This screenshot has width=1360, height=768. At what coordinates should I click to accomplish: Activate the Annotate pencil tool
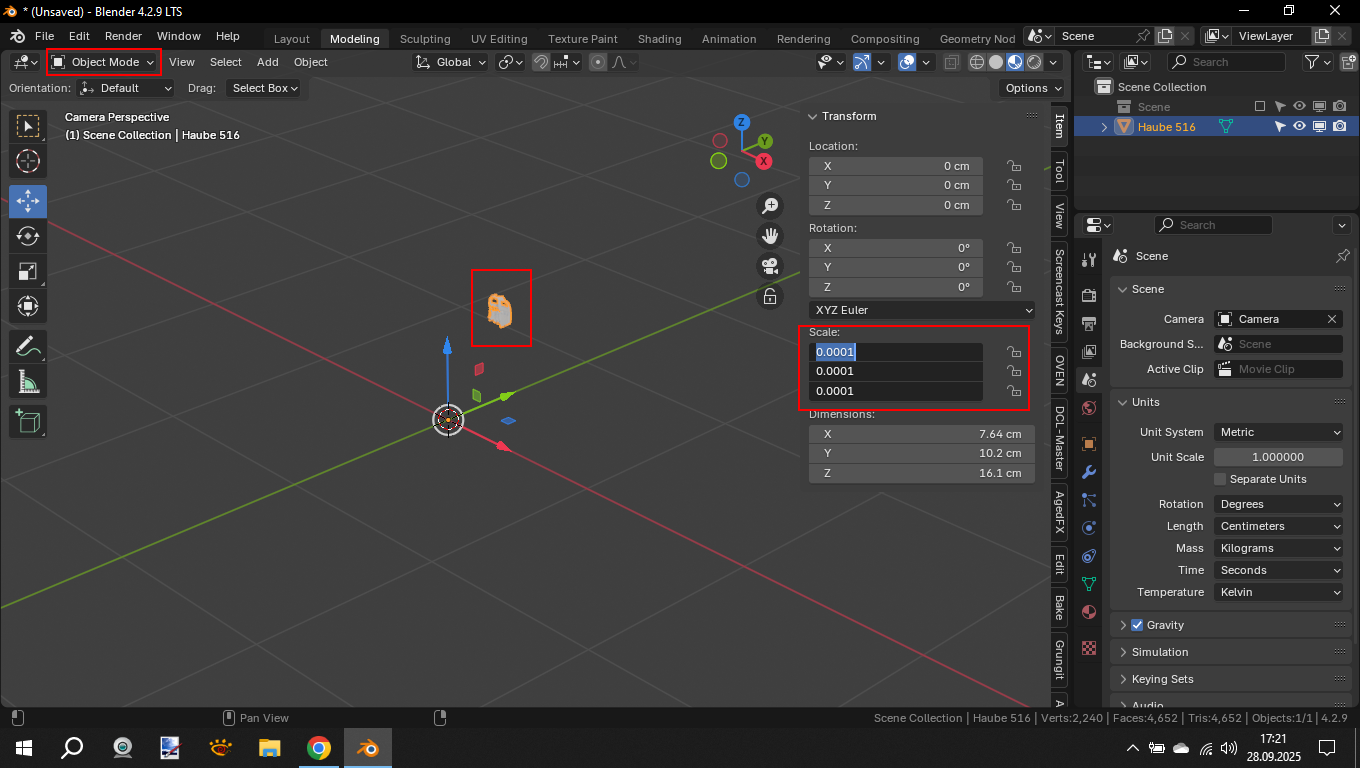coord(28,347)
